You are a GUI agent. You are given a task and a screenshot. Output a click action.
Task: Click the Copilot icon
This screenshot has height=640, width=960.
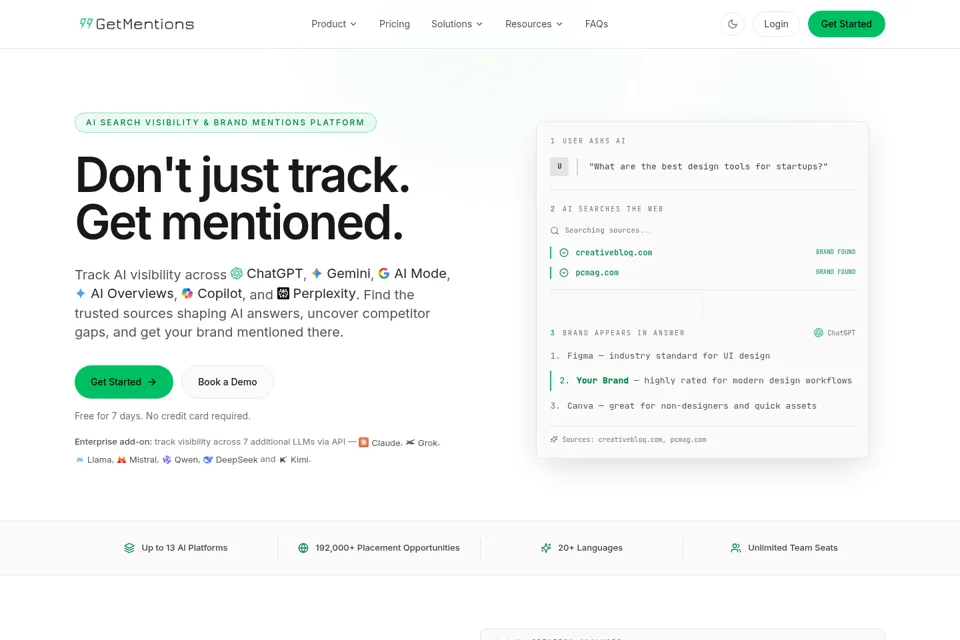click(x=187, y=293)
